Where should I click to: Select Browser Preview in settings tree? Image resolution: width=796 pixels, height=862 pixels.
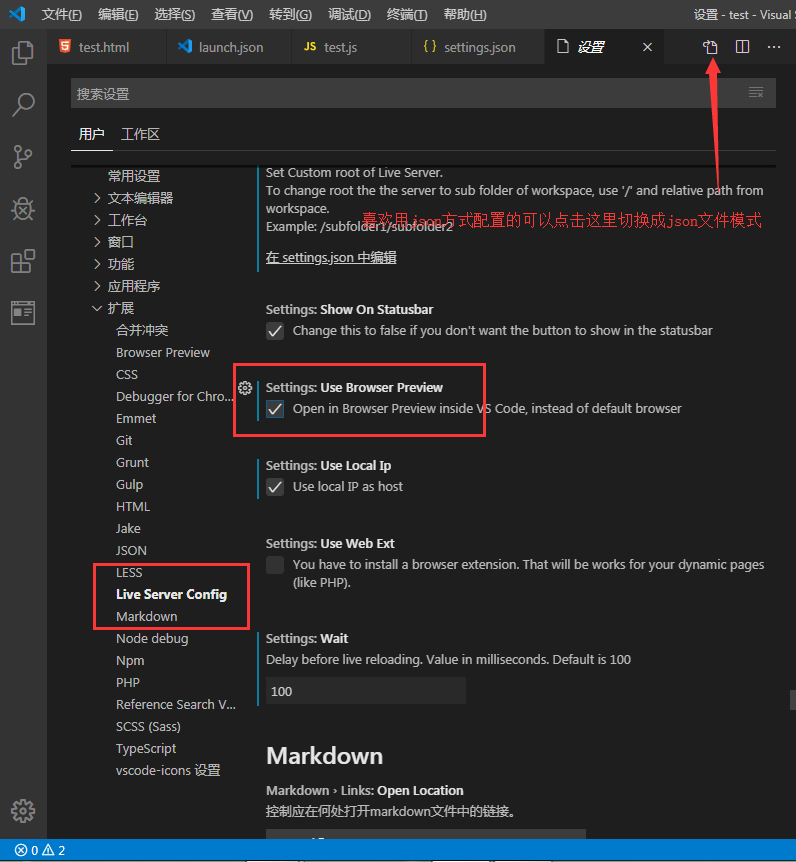(x=163, y=352)
